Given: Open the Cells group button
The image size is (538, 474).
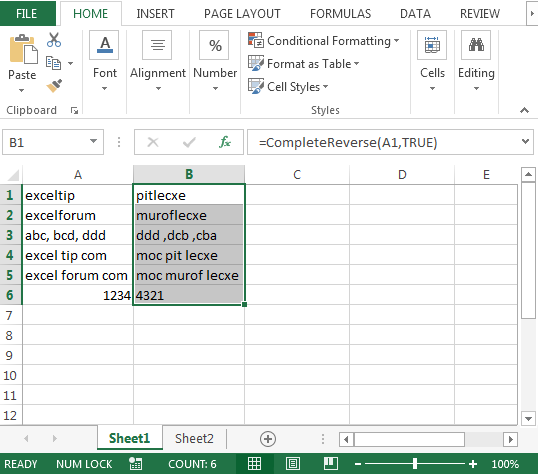Looking at the screenshot, I should click(432, 62).
